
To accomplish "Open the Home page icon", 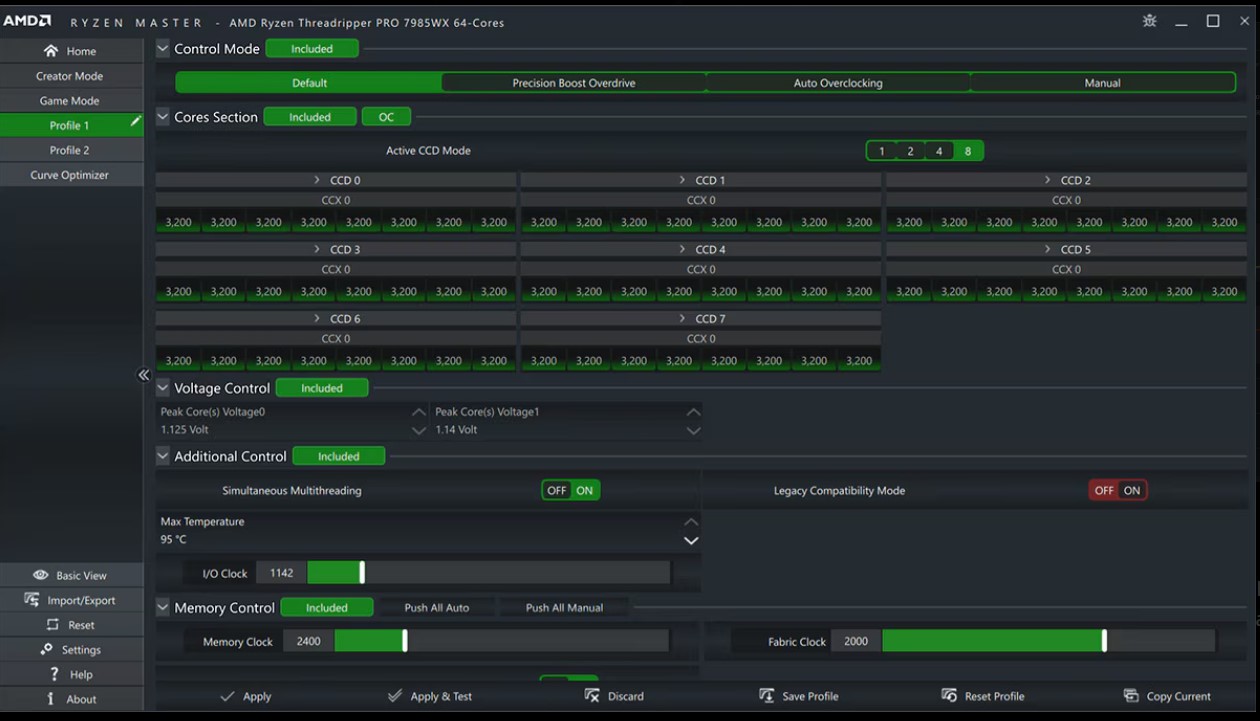I will (51, 51).
